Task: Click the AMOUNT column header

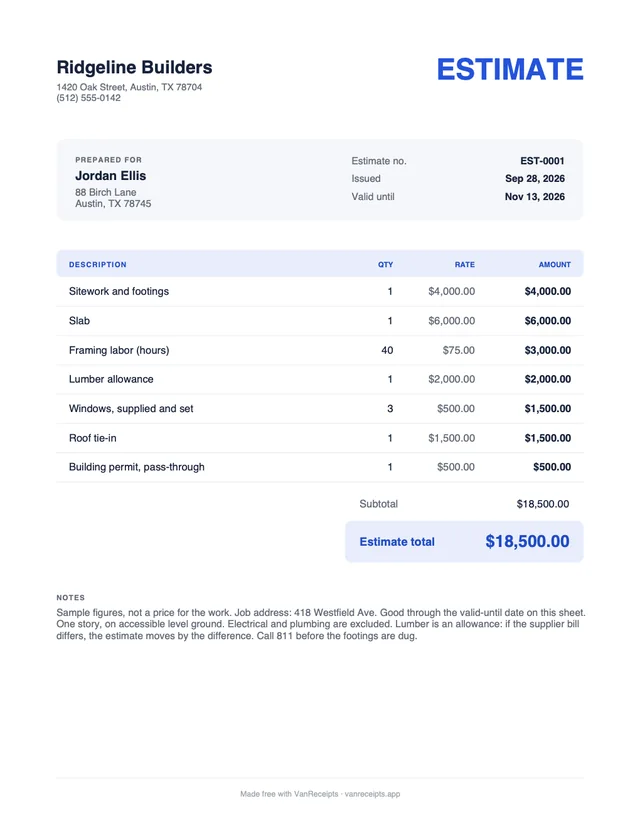Action: pos(554,265)
